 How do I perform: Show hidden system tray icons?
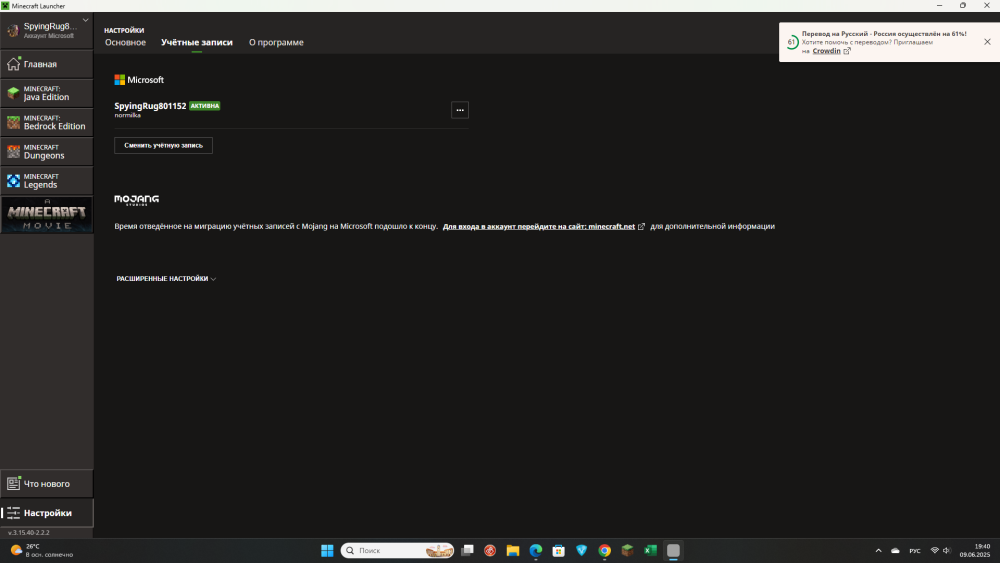[x=878, y=551]
